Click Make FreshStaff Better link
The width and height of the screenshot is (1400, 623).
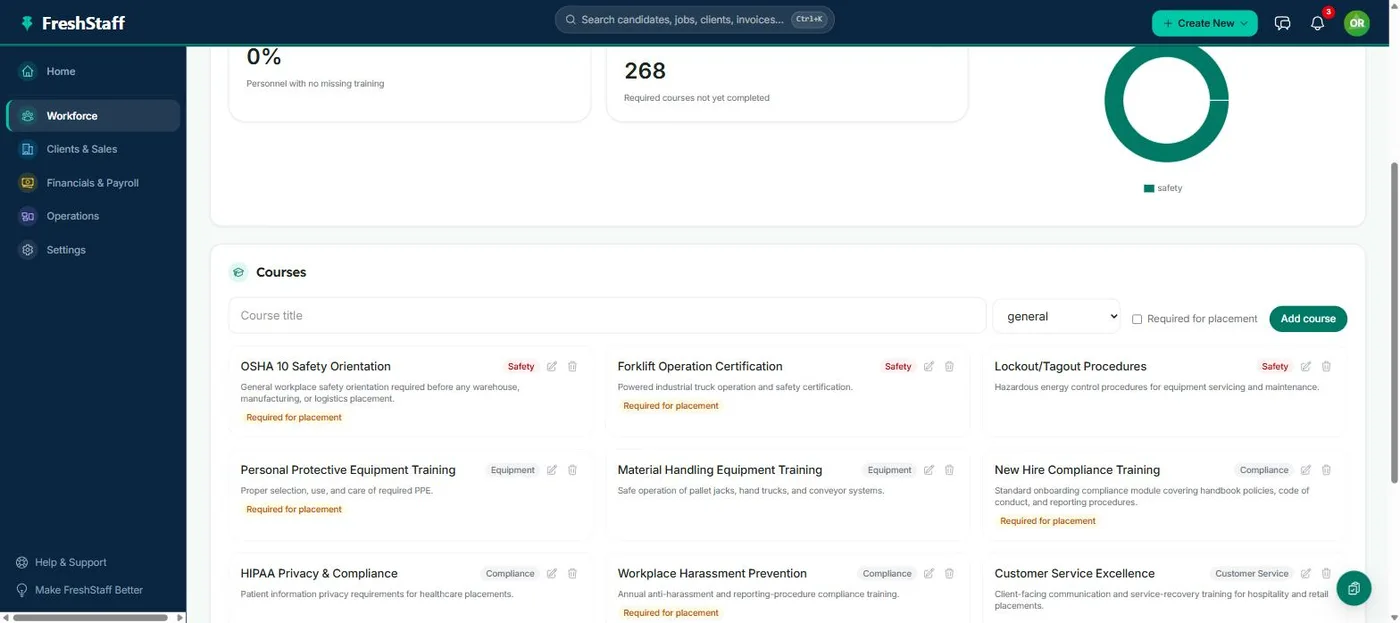click(79, 590)
